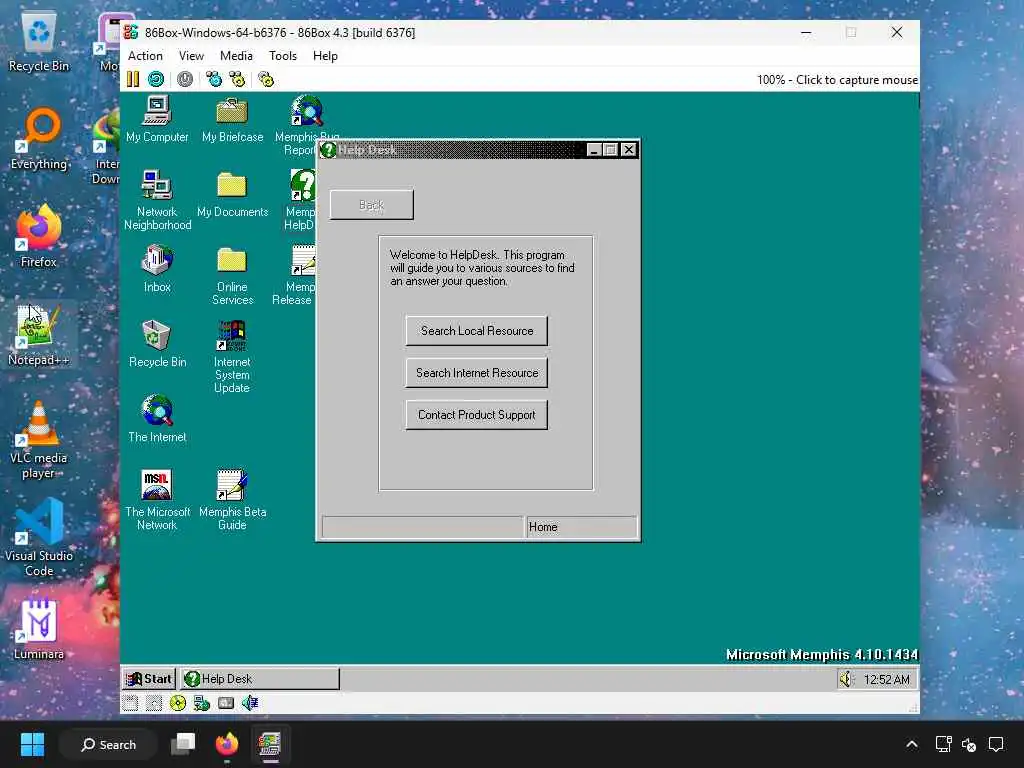This screenshot has width=1024, height=768.
Task: Open the host Firefox desktop shortcut
Action: [x=39, y=236]
